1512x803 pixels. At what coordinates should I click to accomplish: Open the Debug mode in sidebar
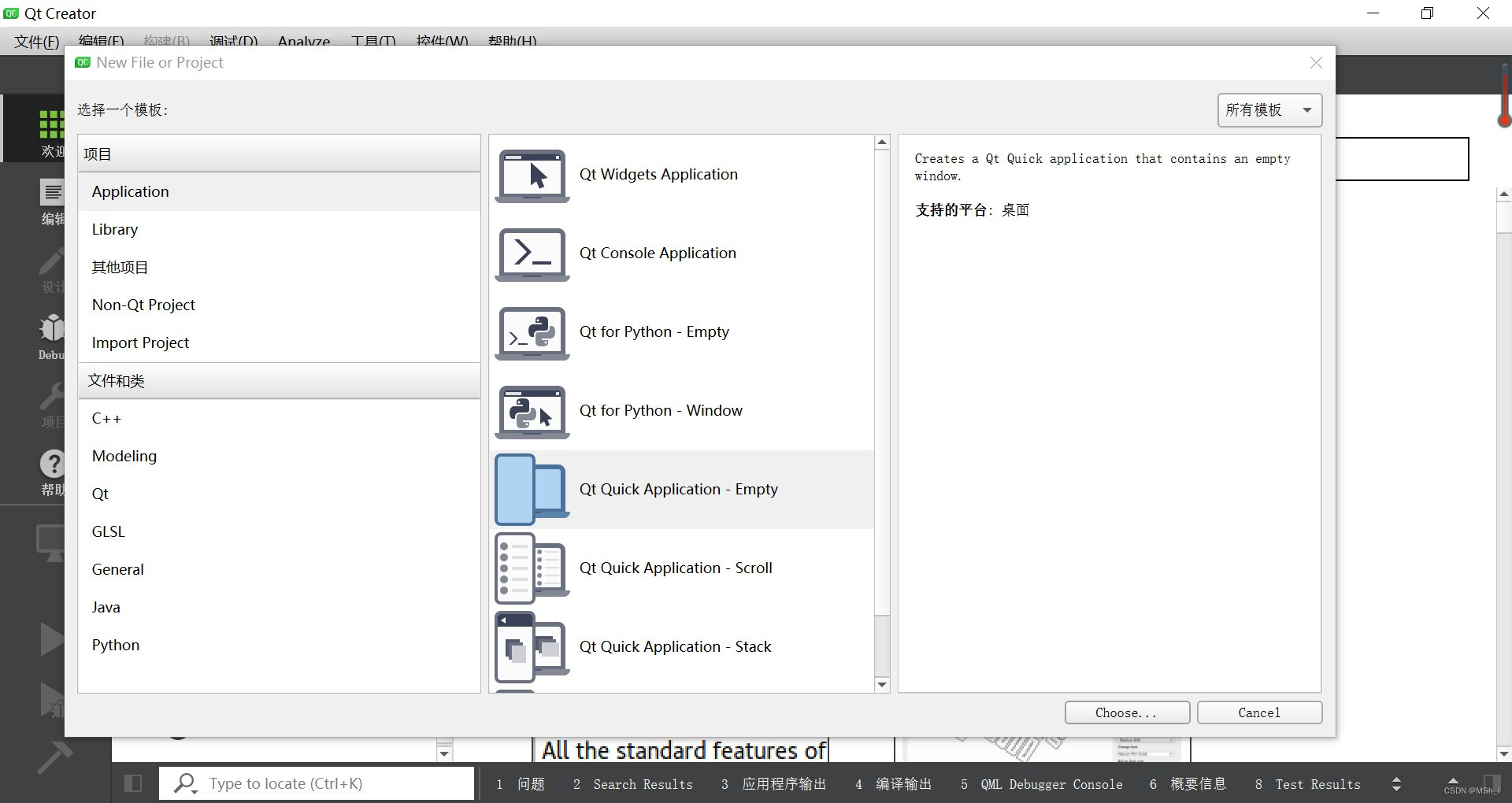(52, 337)
